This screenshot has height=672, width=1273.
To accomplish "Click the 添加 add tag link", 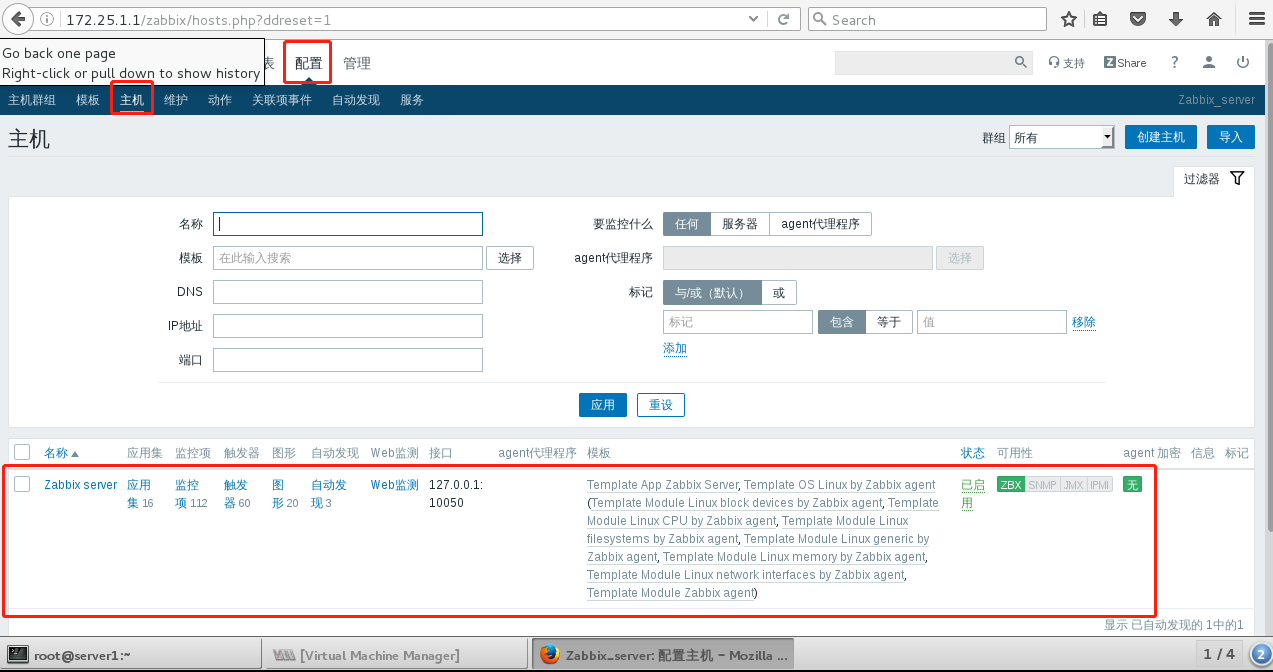I will click(x=675, y=348).
